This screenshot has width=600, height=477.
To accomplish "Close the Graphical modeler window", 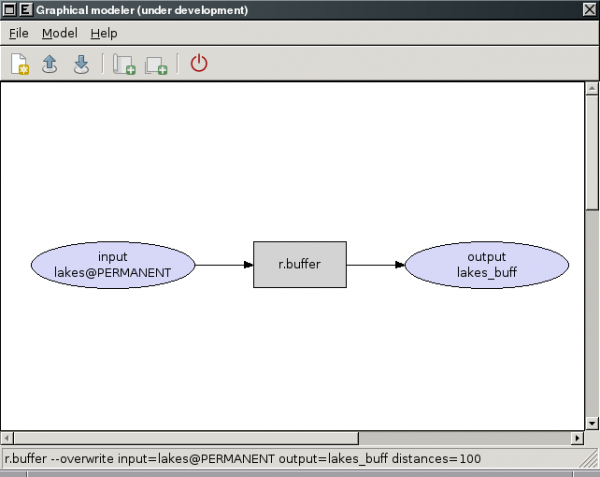I will point(589,10).
